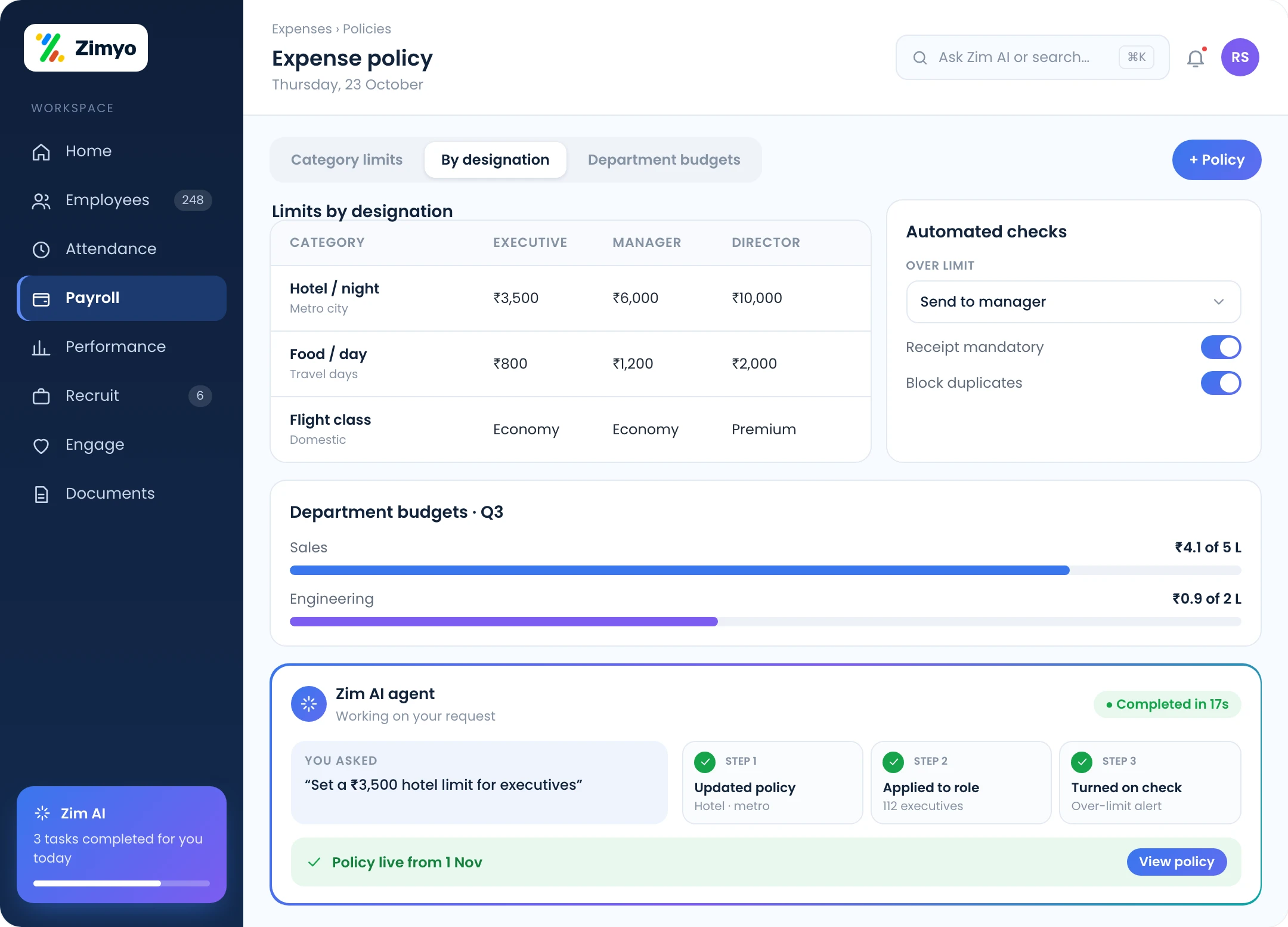Click the Flight class Director Premium value
1288x927 pixels.
pyautogui.click(x=764, y=429)
